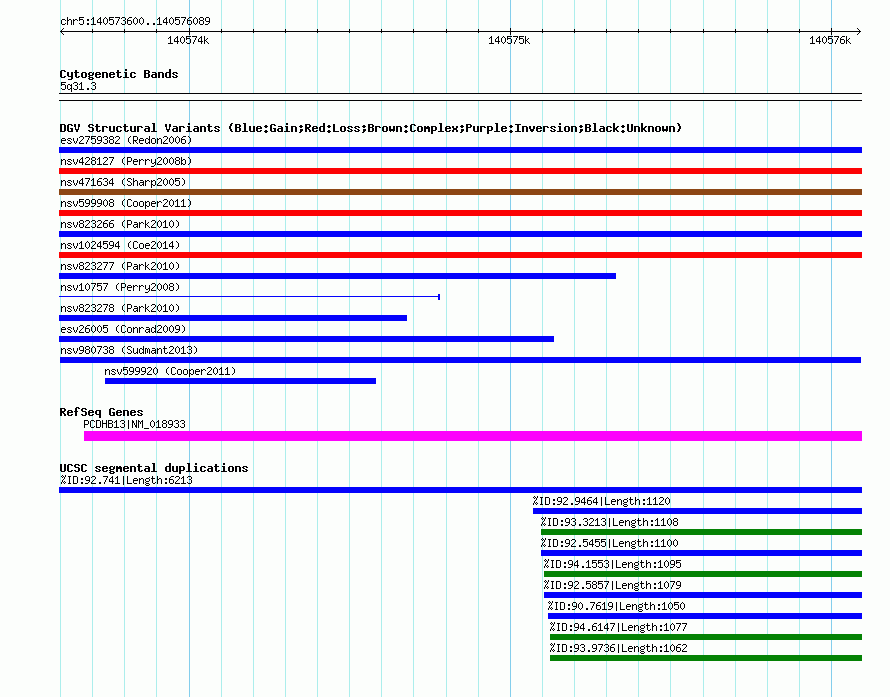Select the nsv428127 (Perry2008b) red loss bar
This screenshot has width=890, height=697.
(x=460, y=171)
